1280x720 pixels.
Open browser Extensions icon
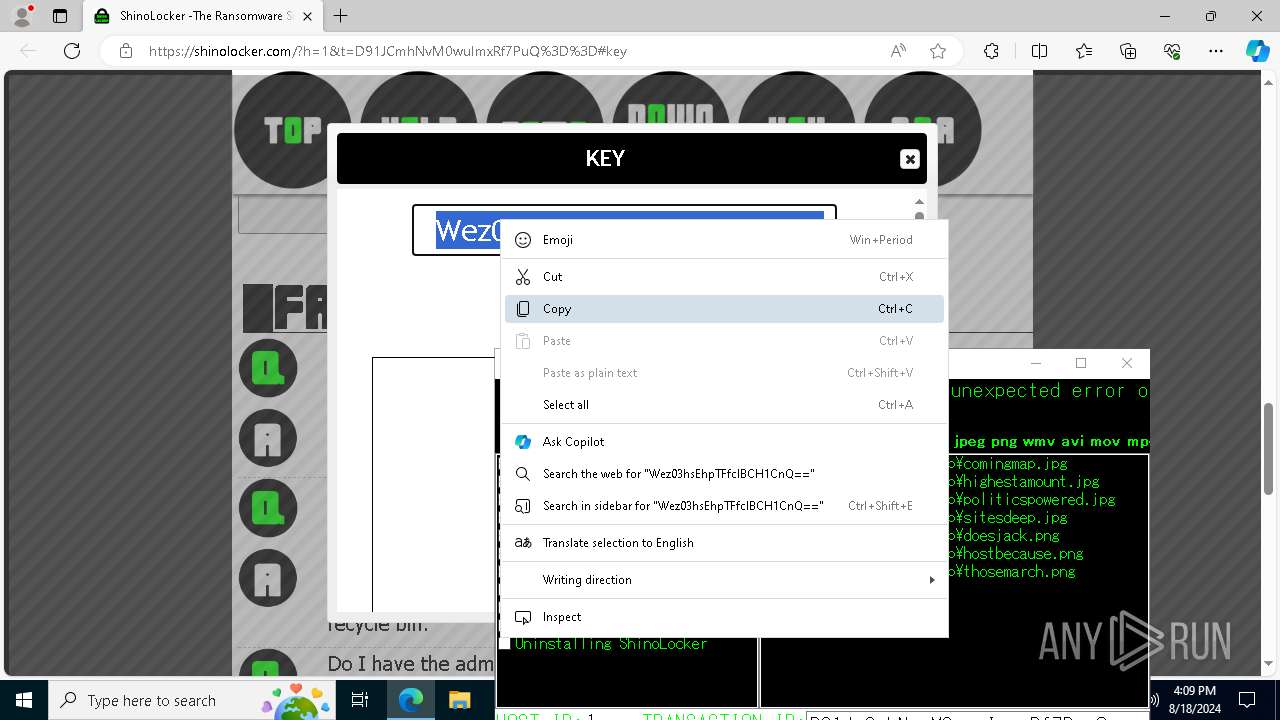coord(991,51)
